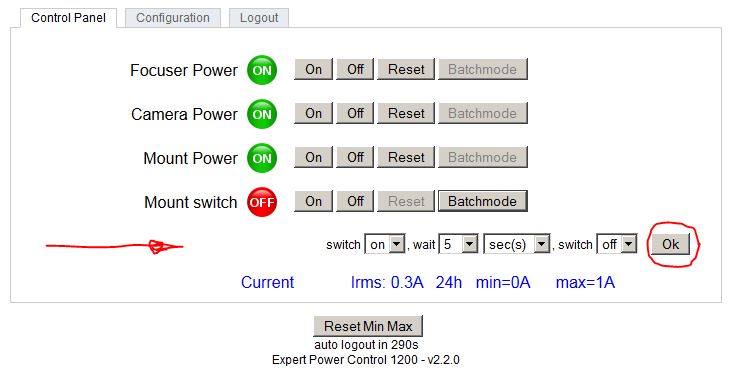Click the 'min=0A' value
This screenshot has width=736, height=380.
click(503, 282)
